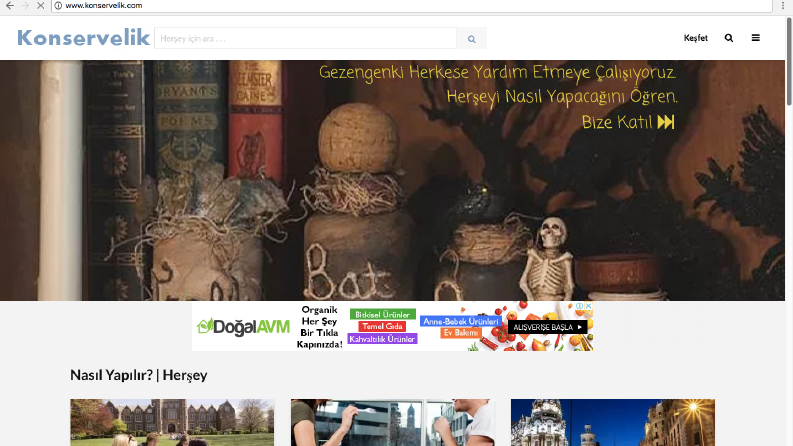
Task: Click the browser address bar URL
Action: pos(104,6)
